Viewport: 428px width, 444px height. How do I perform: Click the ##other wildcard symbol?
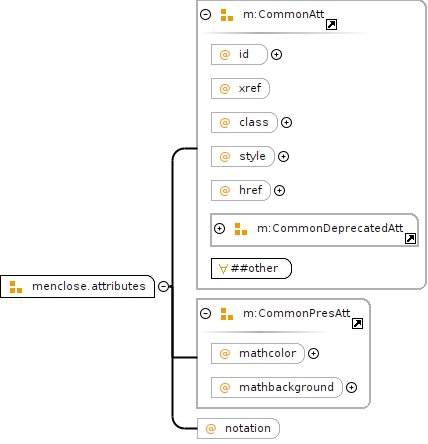click(x=223, y=268)
